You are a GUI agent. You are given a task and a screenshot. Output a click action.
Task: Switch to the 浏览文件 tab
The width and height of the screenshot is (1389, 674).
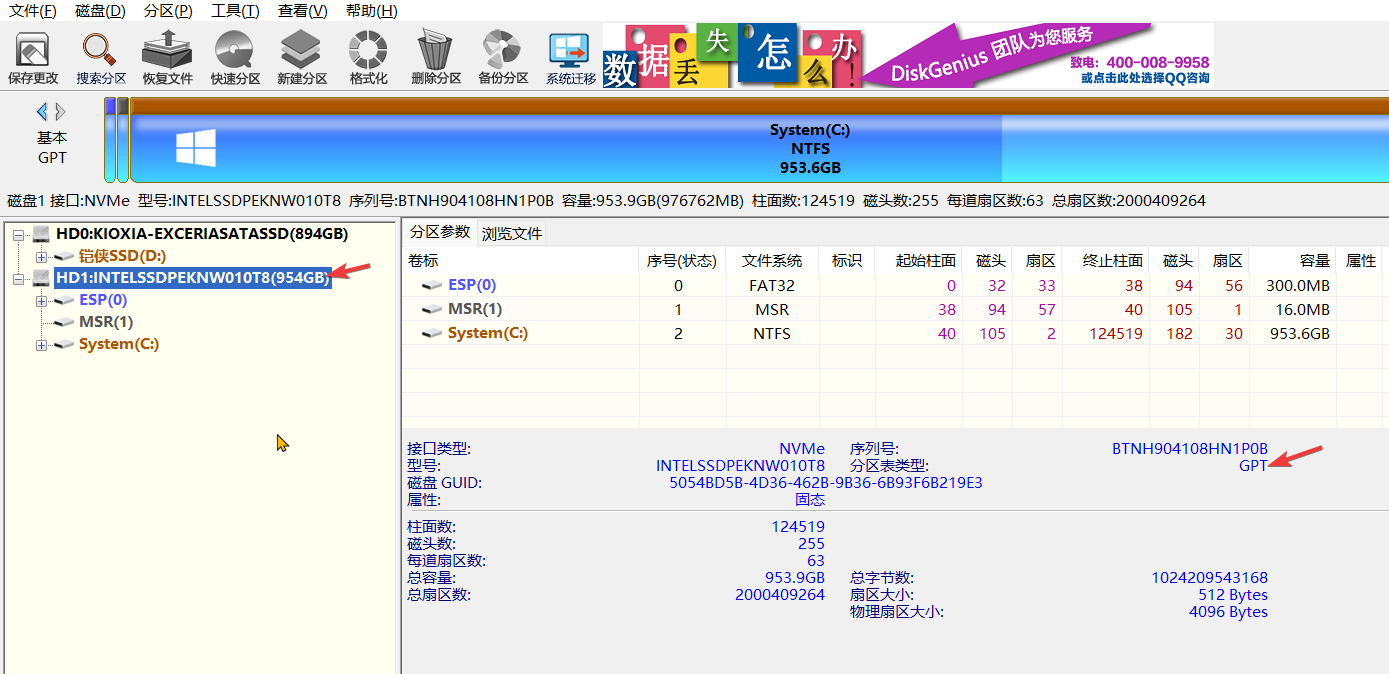coord(512,234)
